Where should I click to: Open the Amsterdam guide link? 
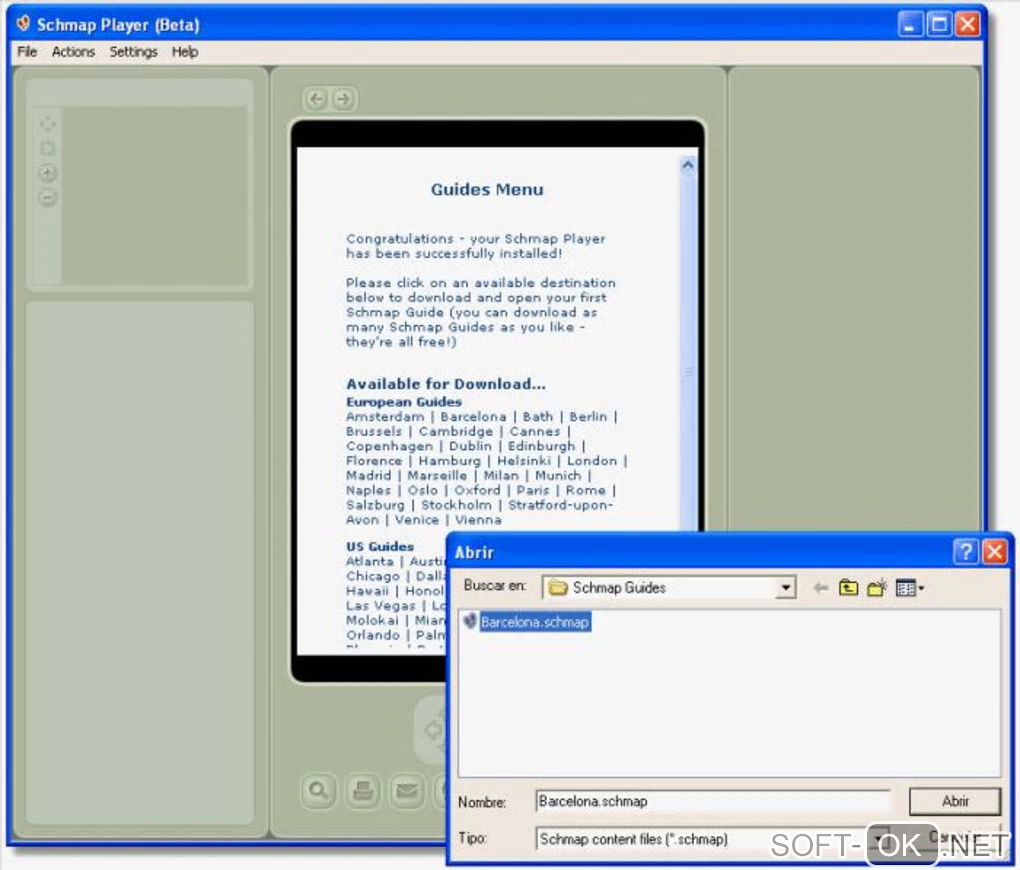[x=385, y=416]
